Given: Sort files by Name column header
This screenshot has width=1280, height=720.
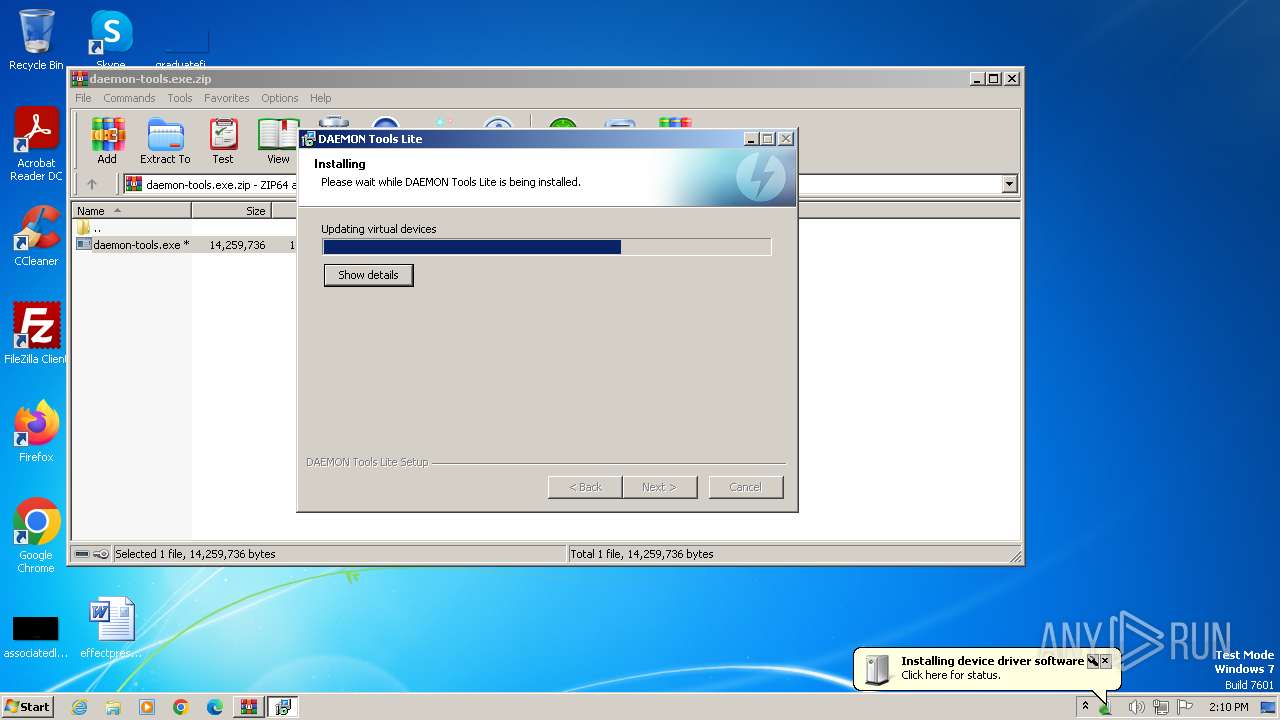Looking at the screenshot, I should point(132,211).
